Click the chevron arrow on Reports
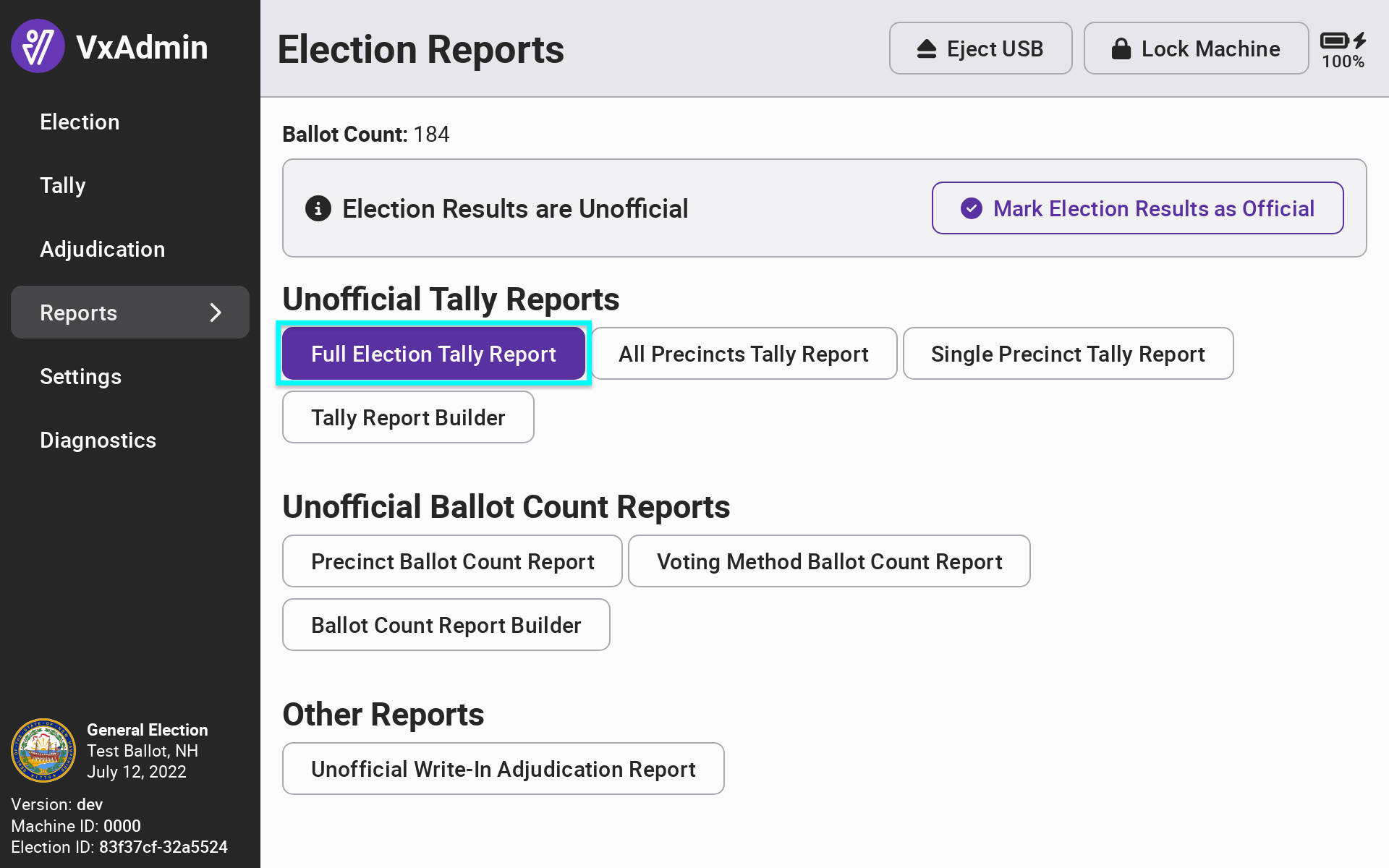The height and width of the screenshot is (868, 1389). coord(215,312)
